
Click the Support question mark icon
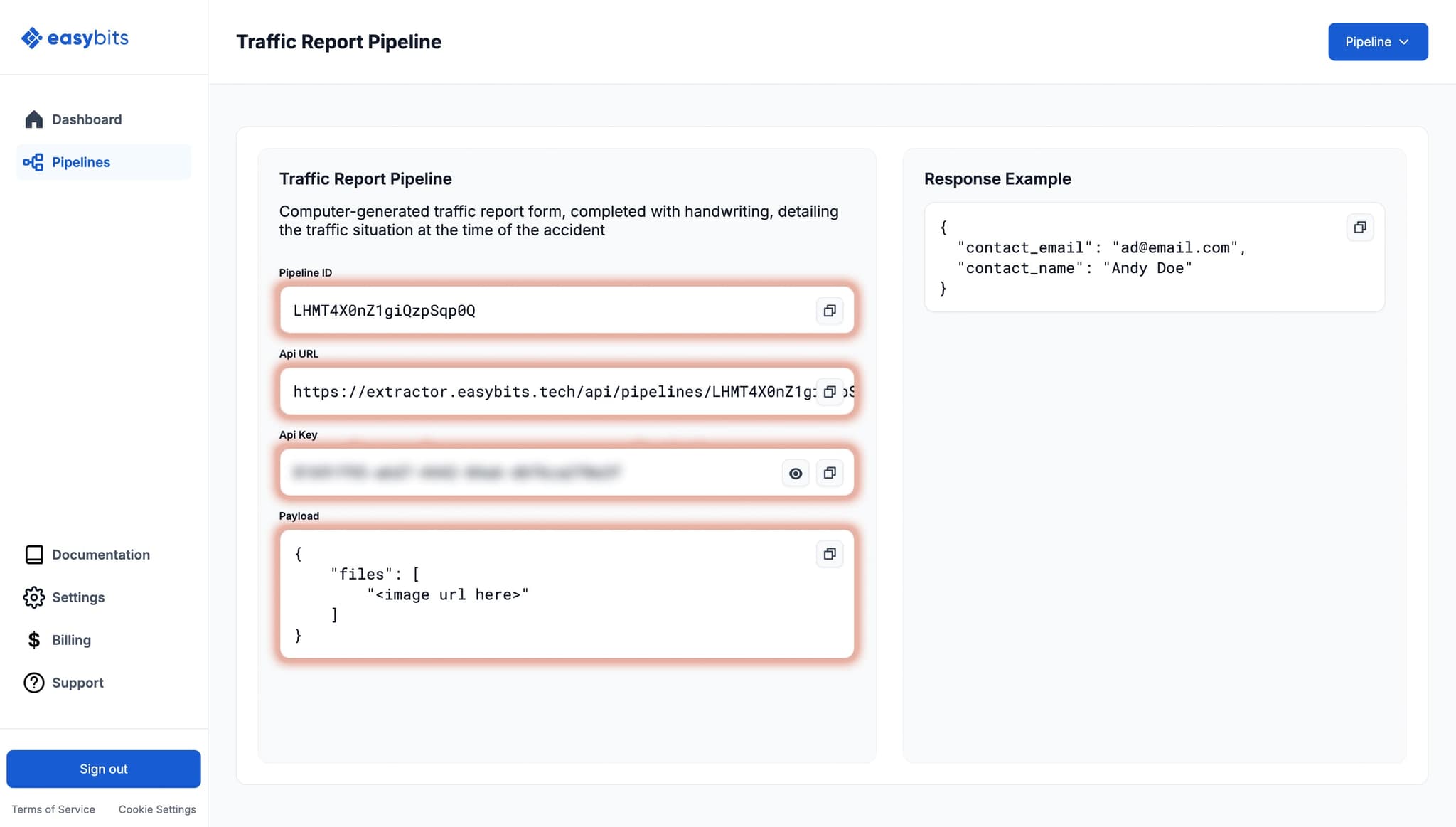point(33,683)
